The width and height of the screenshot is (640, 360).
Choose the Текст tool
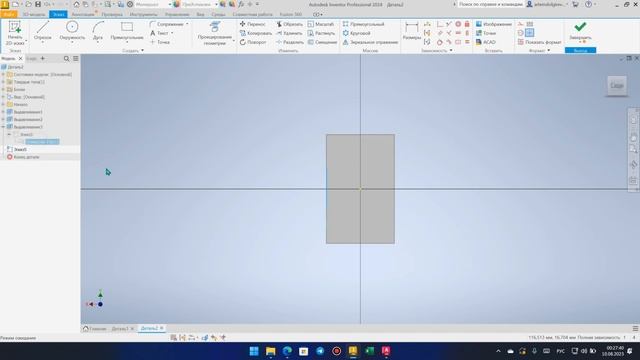pos(160,33)
